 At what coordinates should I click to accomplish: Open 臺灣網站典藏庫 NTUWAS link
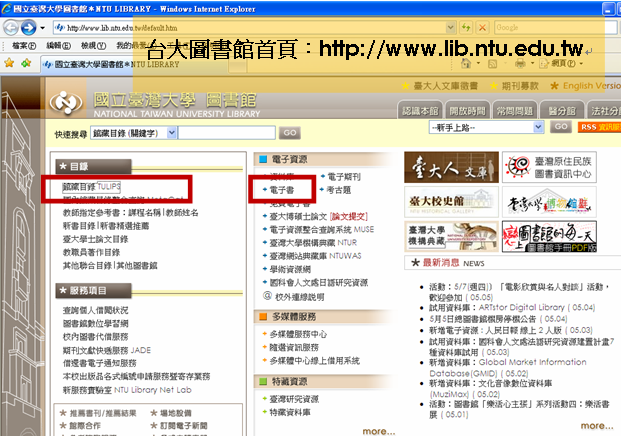[315, 256]
